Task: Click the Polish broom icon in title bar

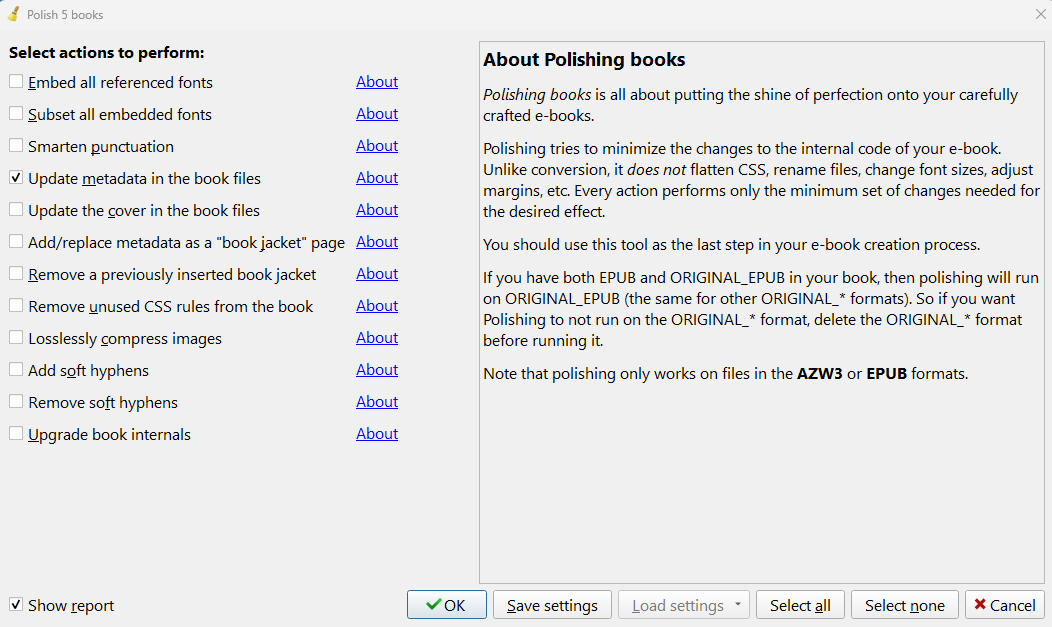Action: [13, 14]
